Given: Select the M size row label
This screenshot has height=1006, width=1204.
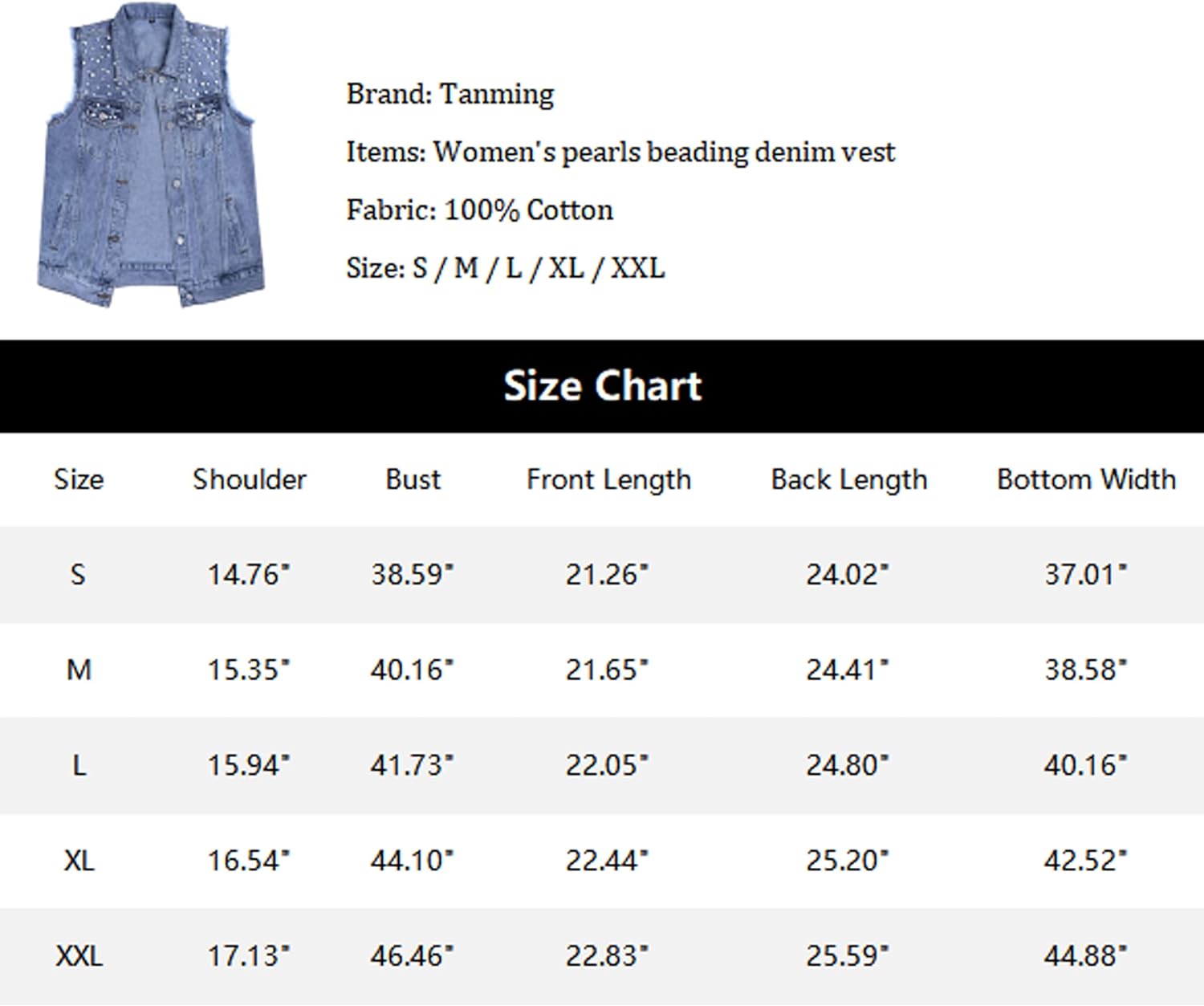Looking at the screenshot, I should [x=79, y=670].
